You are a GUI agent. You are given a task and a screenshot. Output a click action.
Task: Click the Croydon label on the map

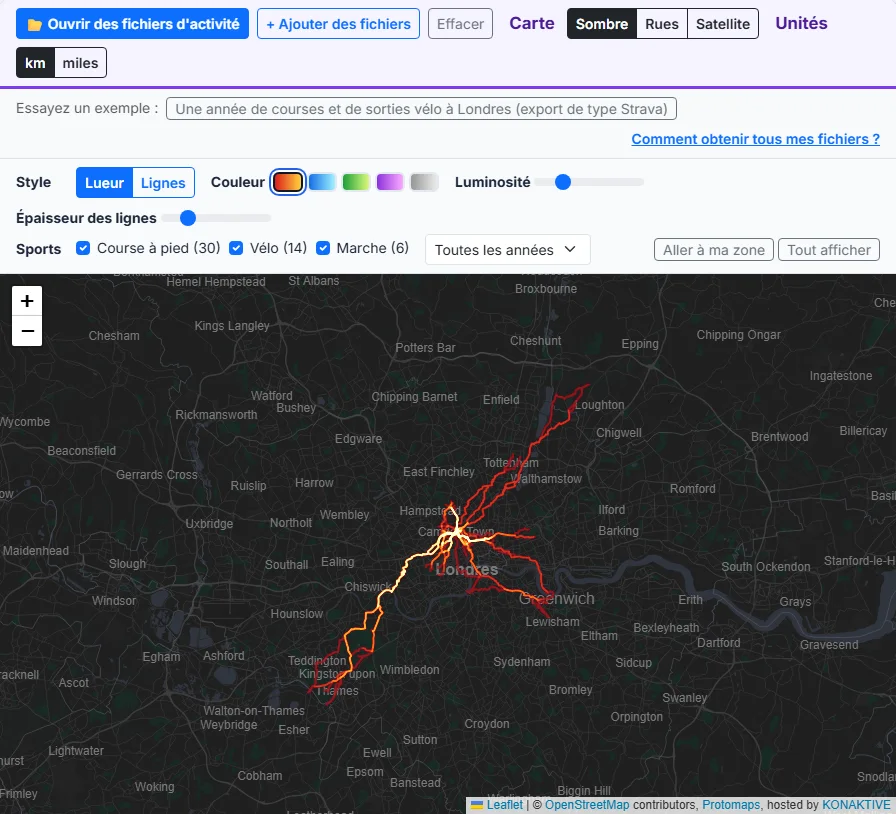pos(487,724)
